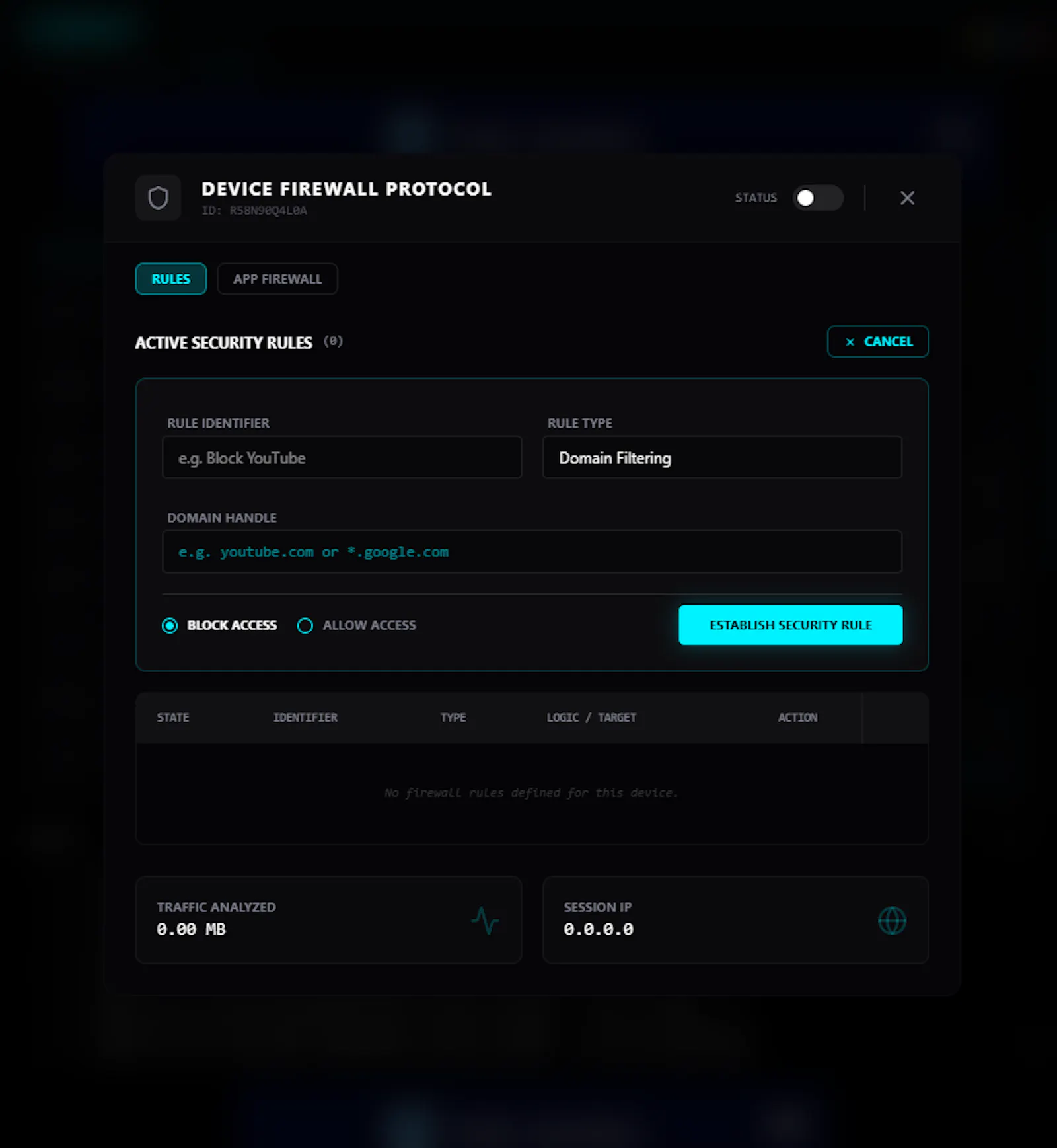Click the ACTION column header
Image resolution: width=1057 pixels, height=1148 pixels.
(x=797, y=718)
